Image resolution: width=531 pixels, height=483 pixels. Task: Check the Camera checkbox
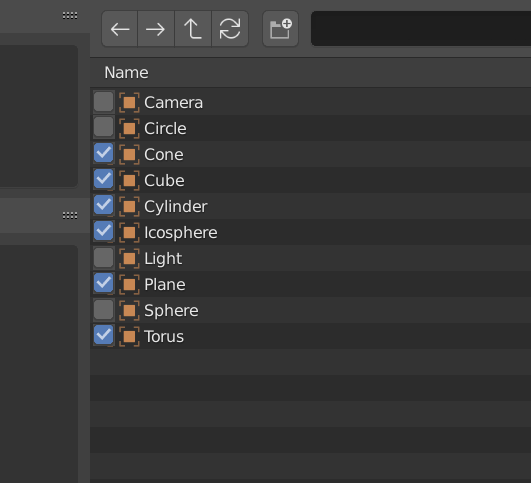[x=104, y=102]
